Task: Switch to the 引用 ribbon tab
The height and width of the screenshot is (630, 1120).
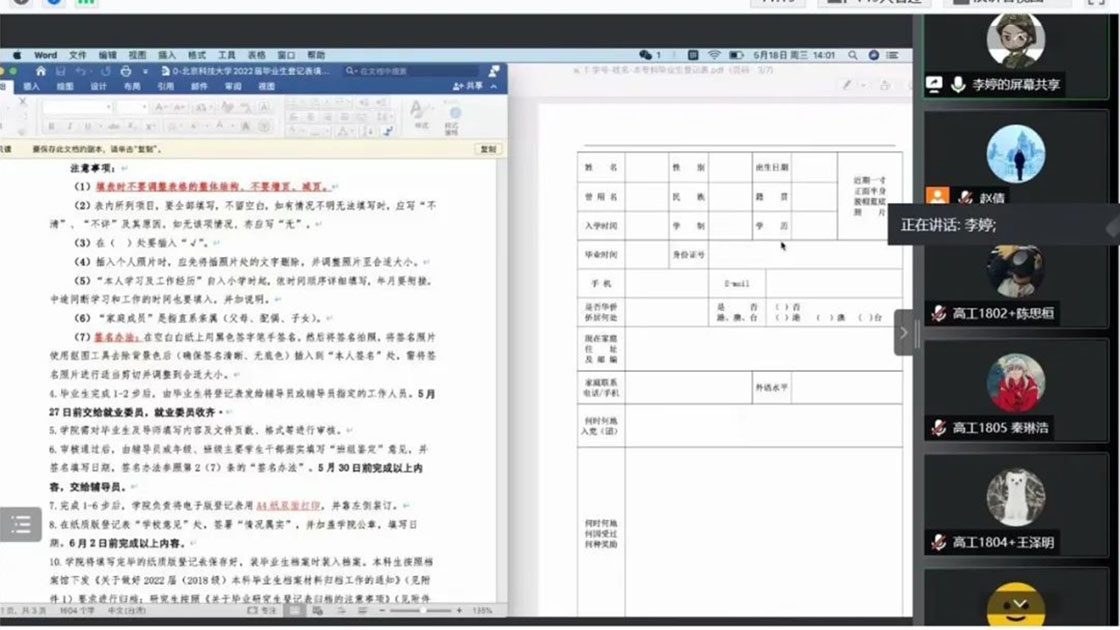Action: 165,86
